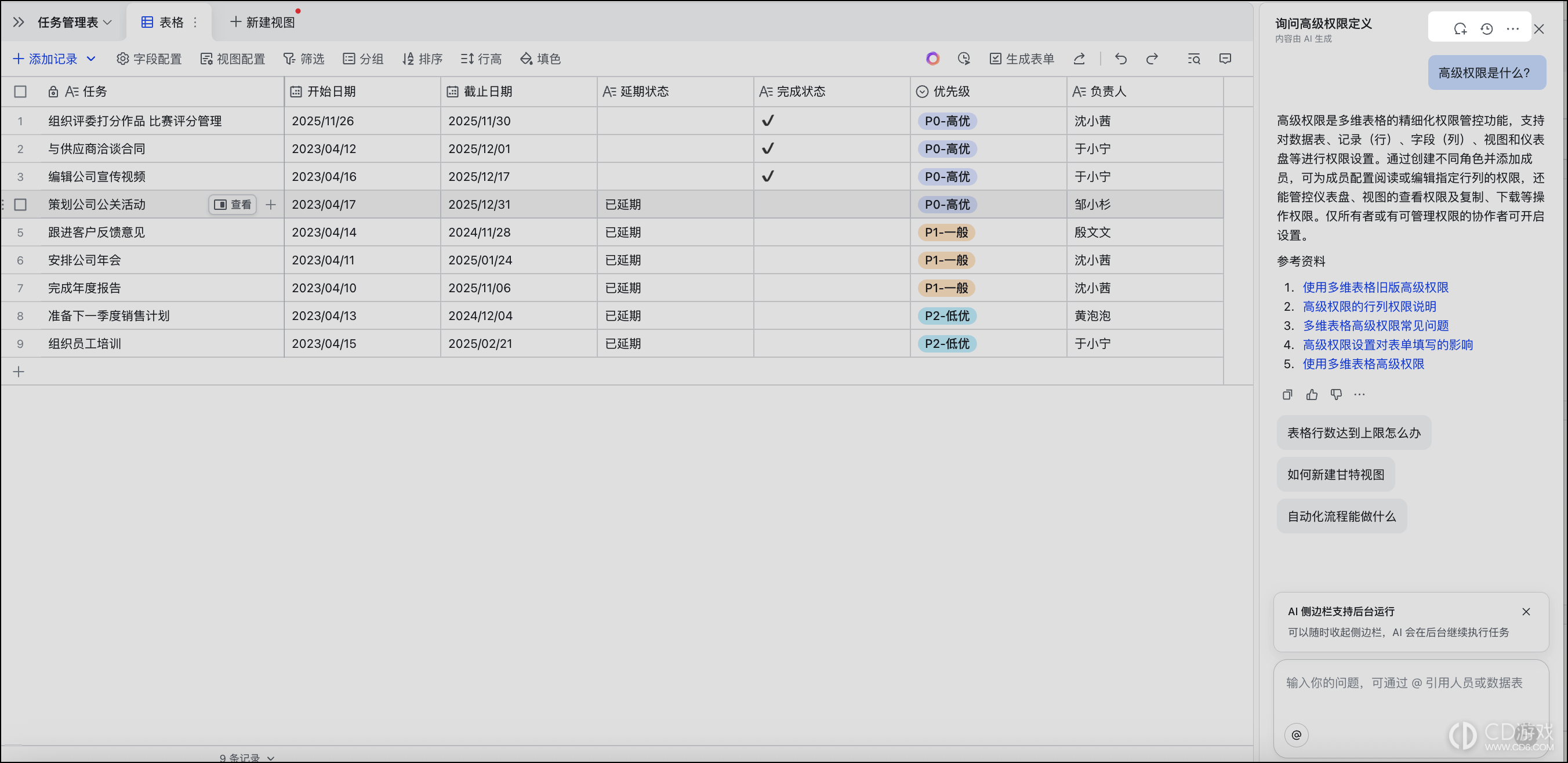This screenshot has width=1568, height=763.
Task: Ask suggested question 如何新建甘特视图
Action: (x=1335, y=475)
